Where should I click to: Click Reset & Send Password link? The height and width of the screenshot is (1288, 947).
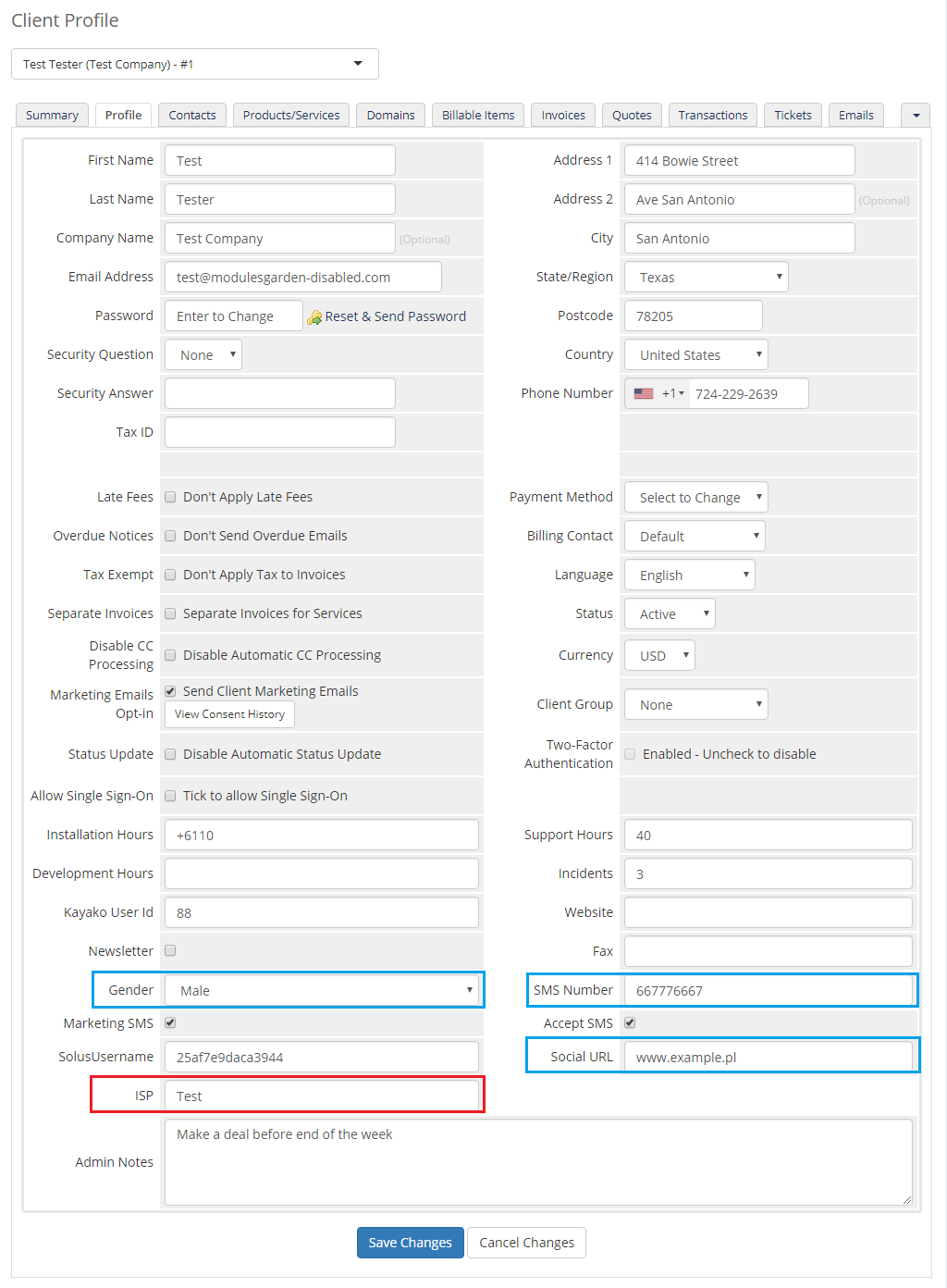point(395,316)
